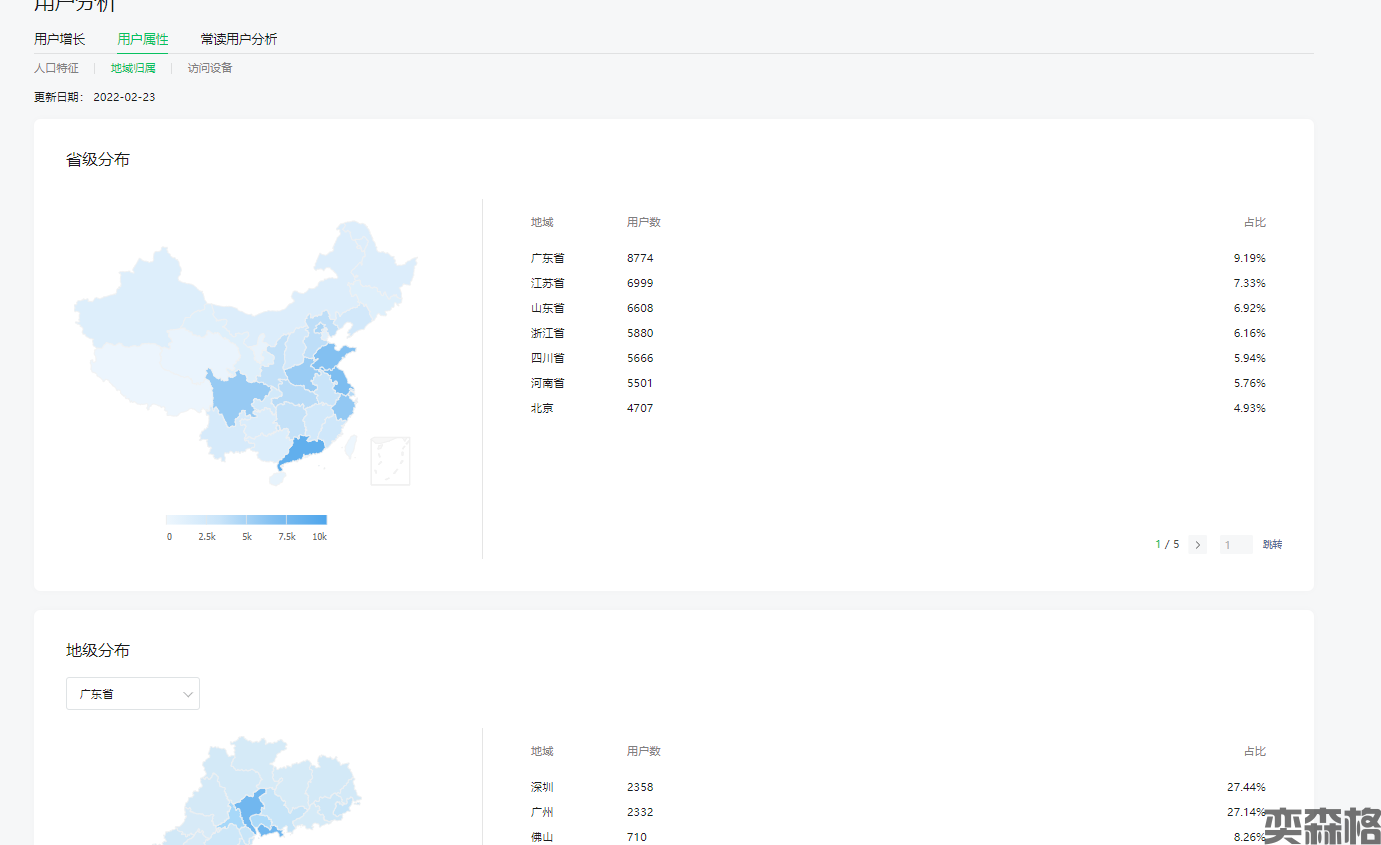
Task: Click the dropdown chevron arrow beside 广东省
Action: click(x=188, y=694)
